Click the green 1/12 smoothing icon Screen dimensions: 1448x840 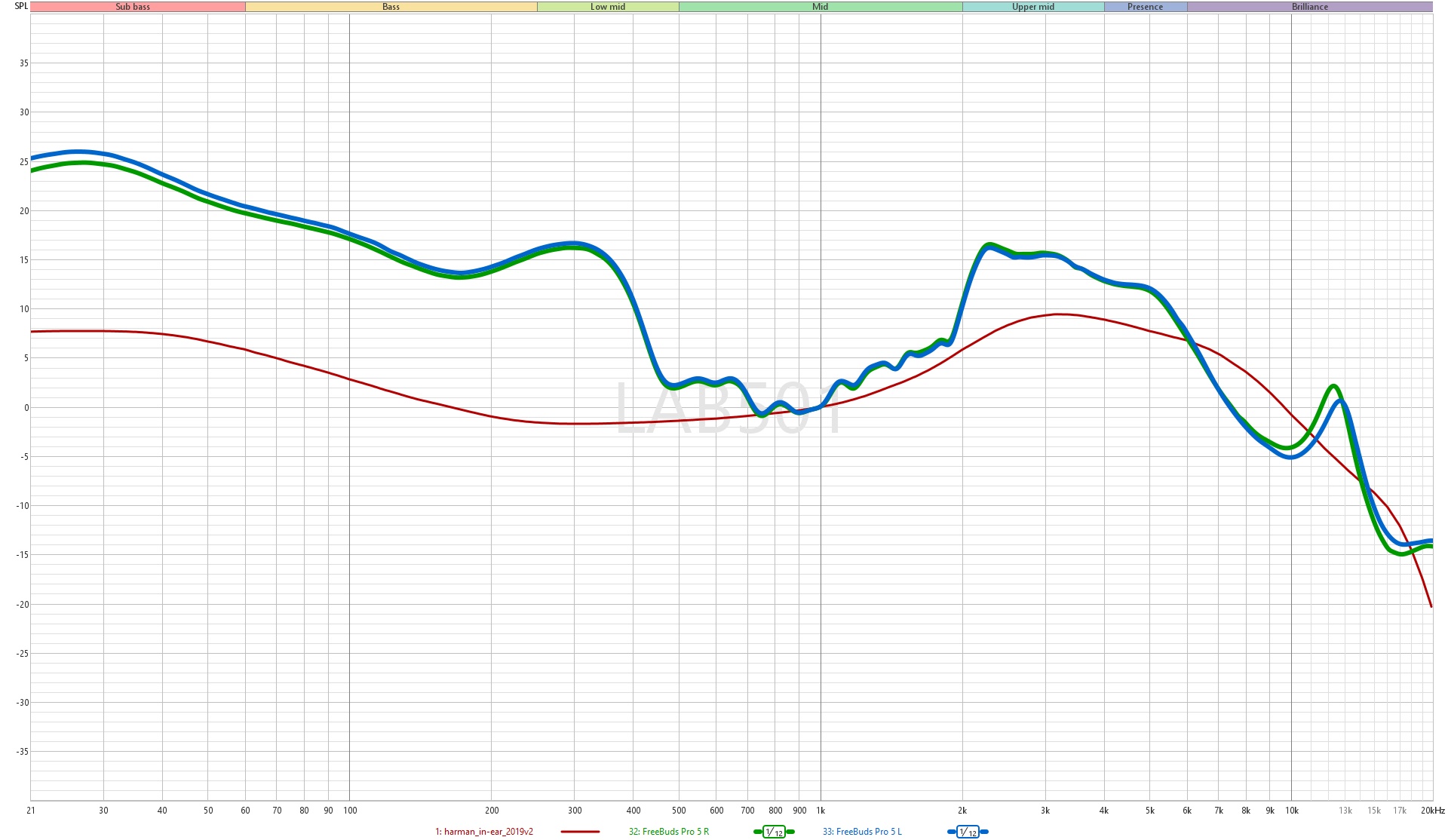click(x=774, y=832)
